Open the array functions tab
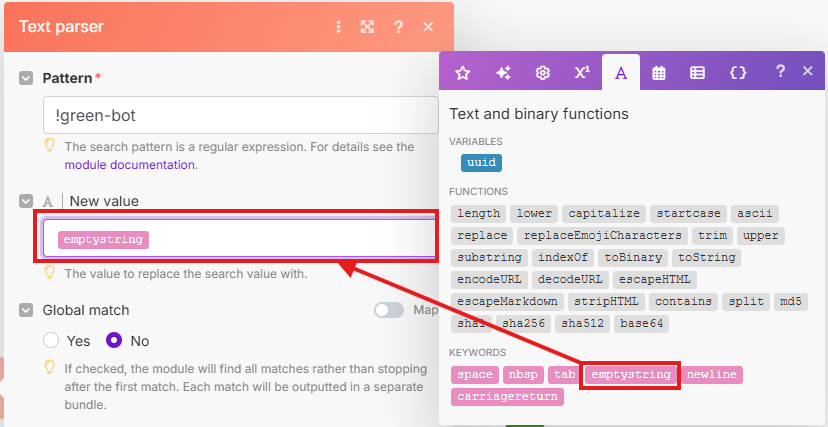The image size is (828, 427). (x=698, y=73)
